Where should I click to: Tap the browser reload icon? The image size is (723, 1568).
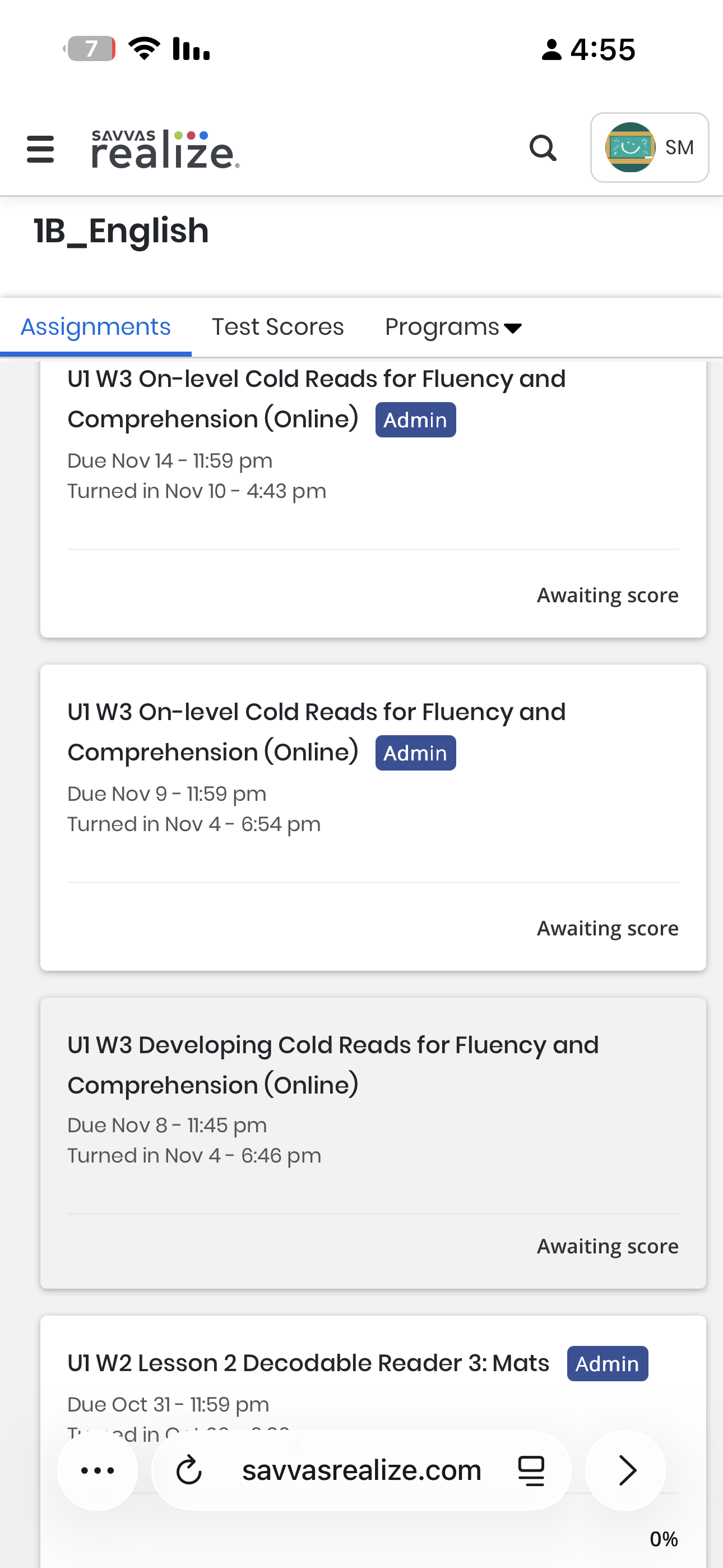click(189, 1470)
